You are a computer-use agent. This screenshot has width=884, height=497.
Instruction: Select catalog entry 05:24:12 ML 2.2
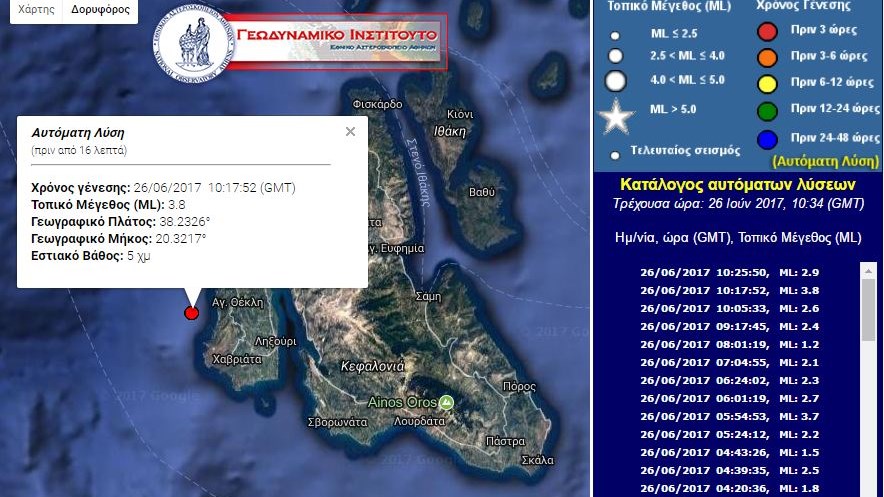[730, 435]
